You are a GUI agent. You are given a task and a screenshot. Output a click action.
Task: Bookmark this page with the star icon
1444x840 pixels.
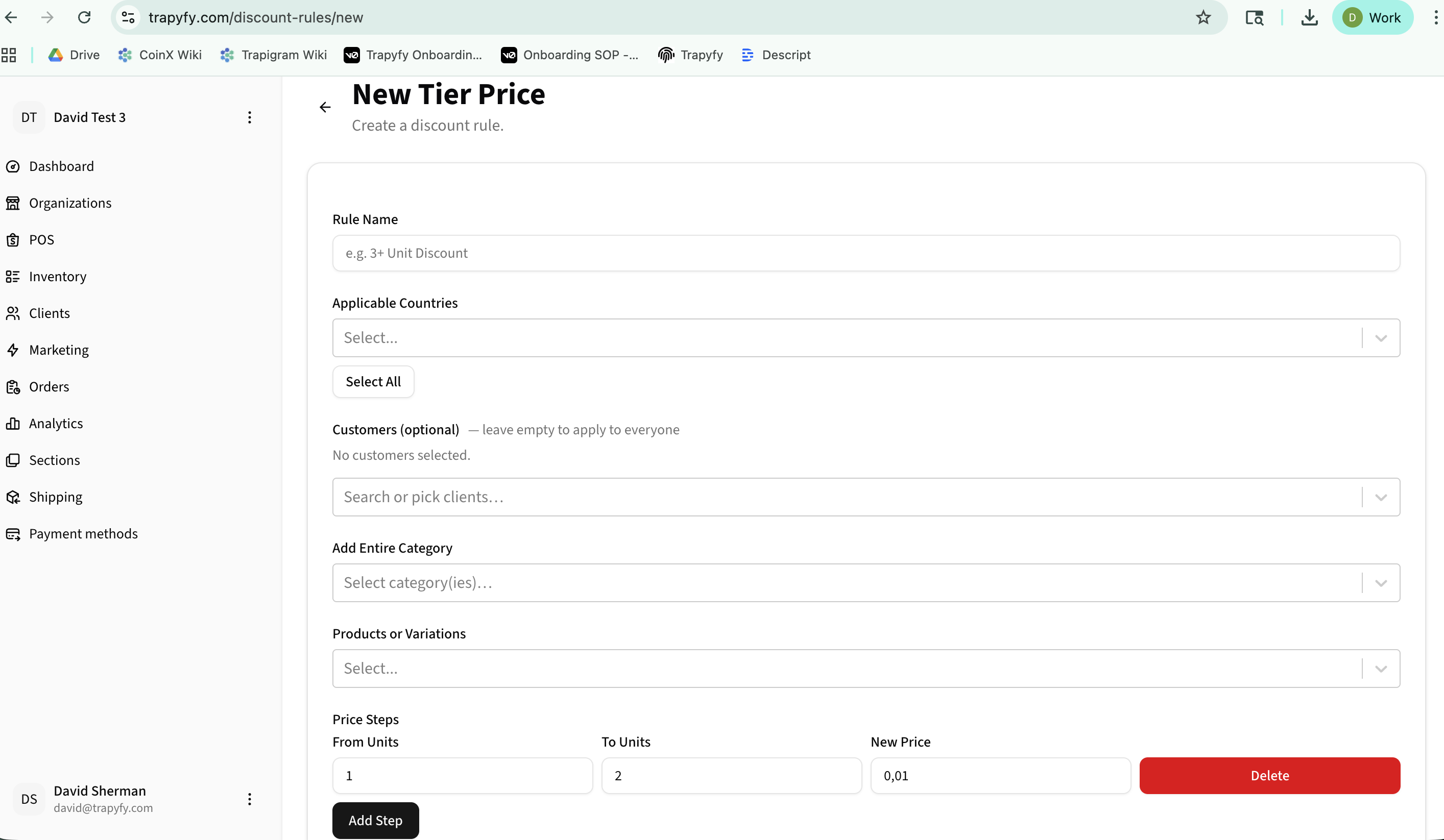click(x=1204, y=17)
